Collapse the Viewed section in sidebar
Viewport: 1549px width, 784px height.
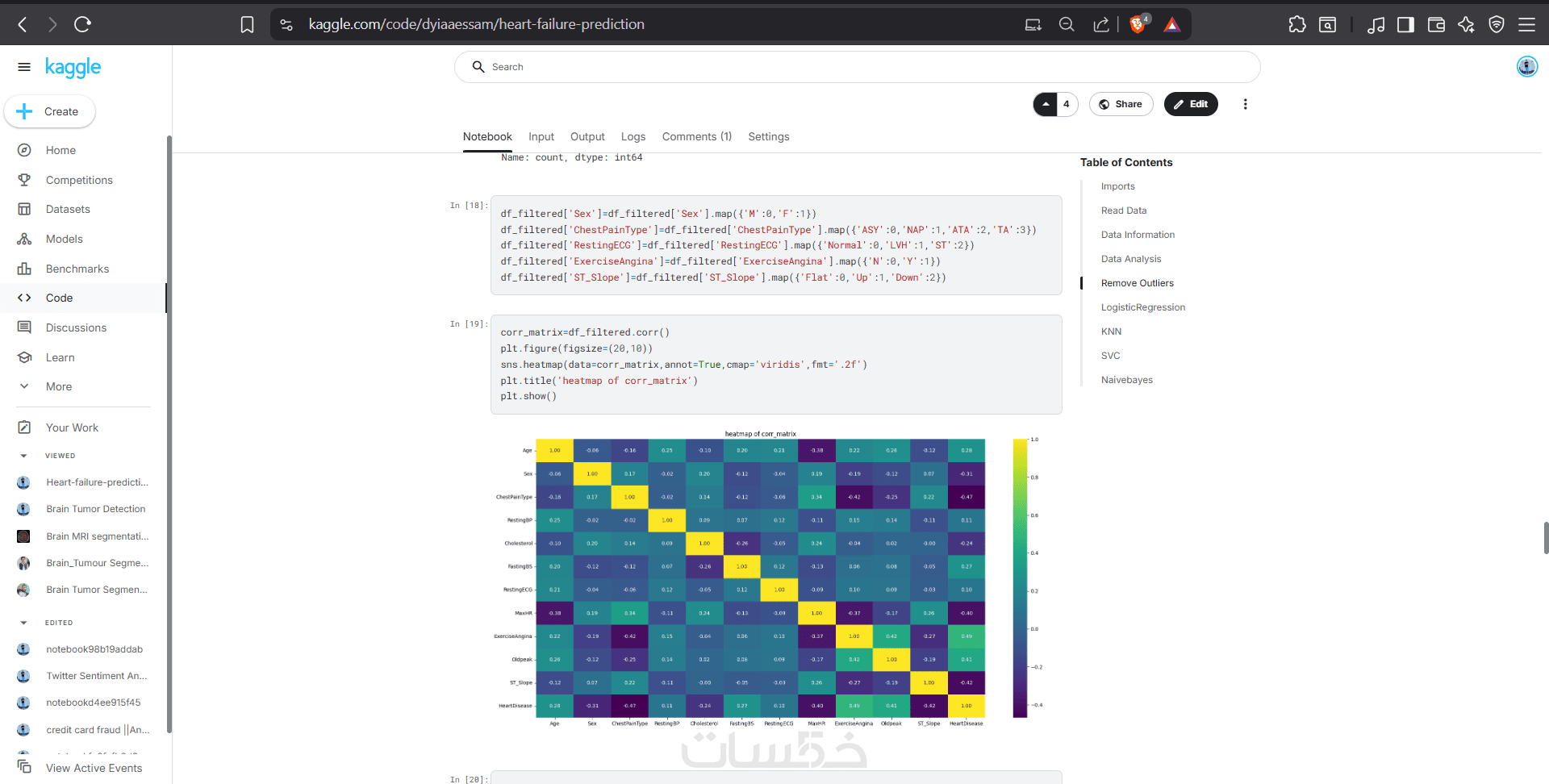[23, 456]
